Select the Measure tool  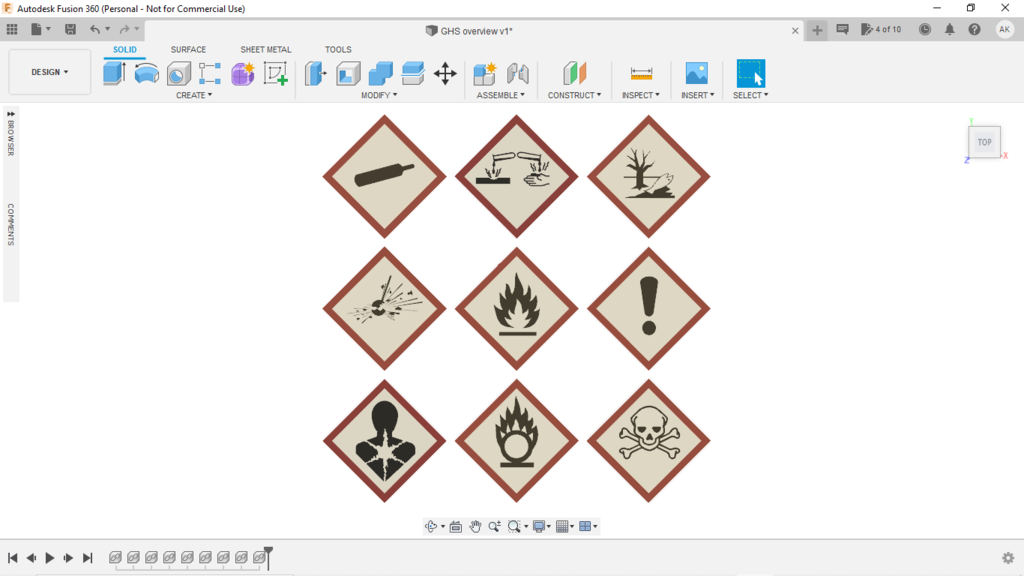point(641,74)
